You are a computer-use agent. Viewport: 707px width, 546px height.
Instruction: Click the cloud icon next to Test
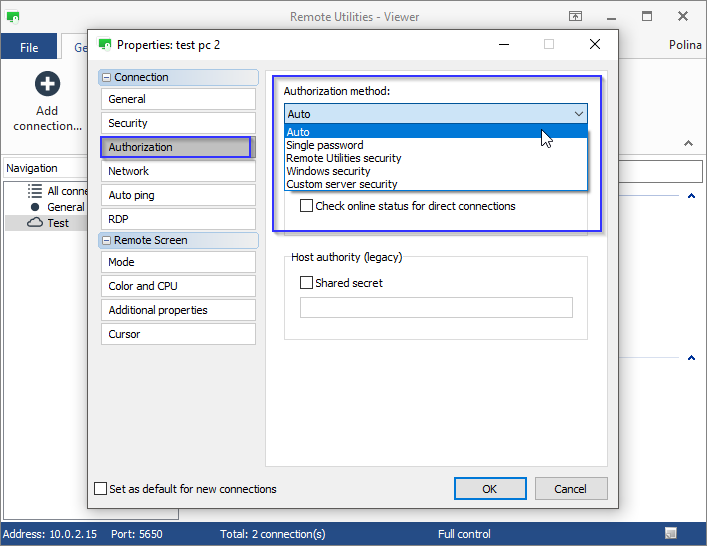tap(35, 223)
